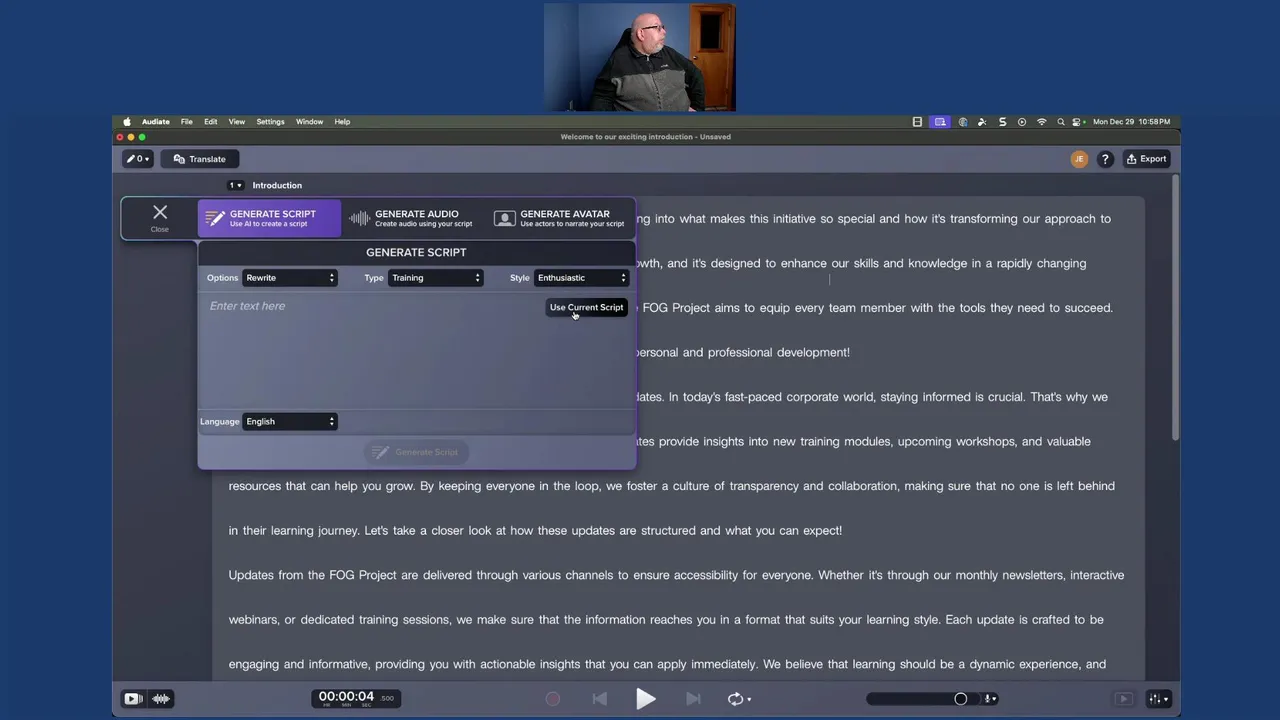1280x720 pixels.
Task: Click the S-shaped menu bar icon
Action: 1002,122
